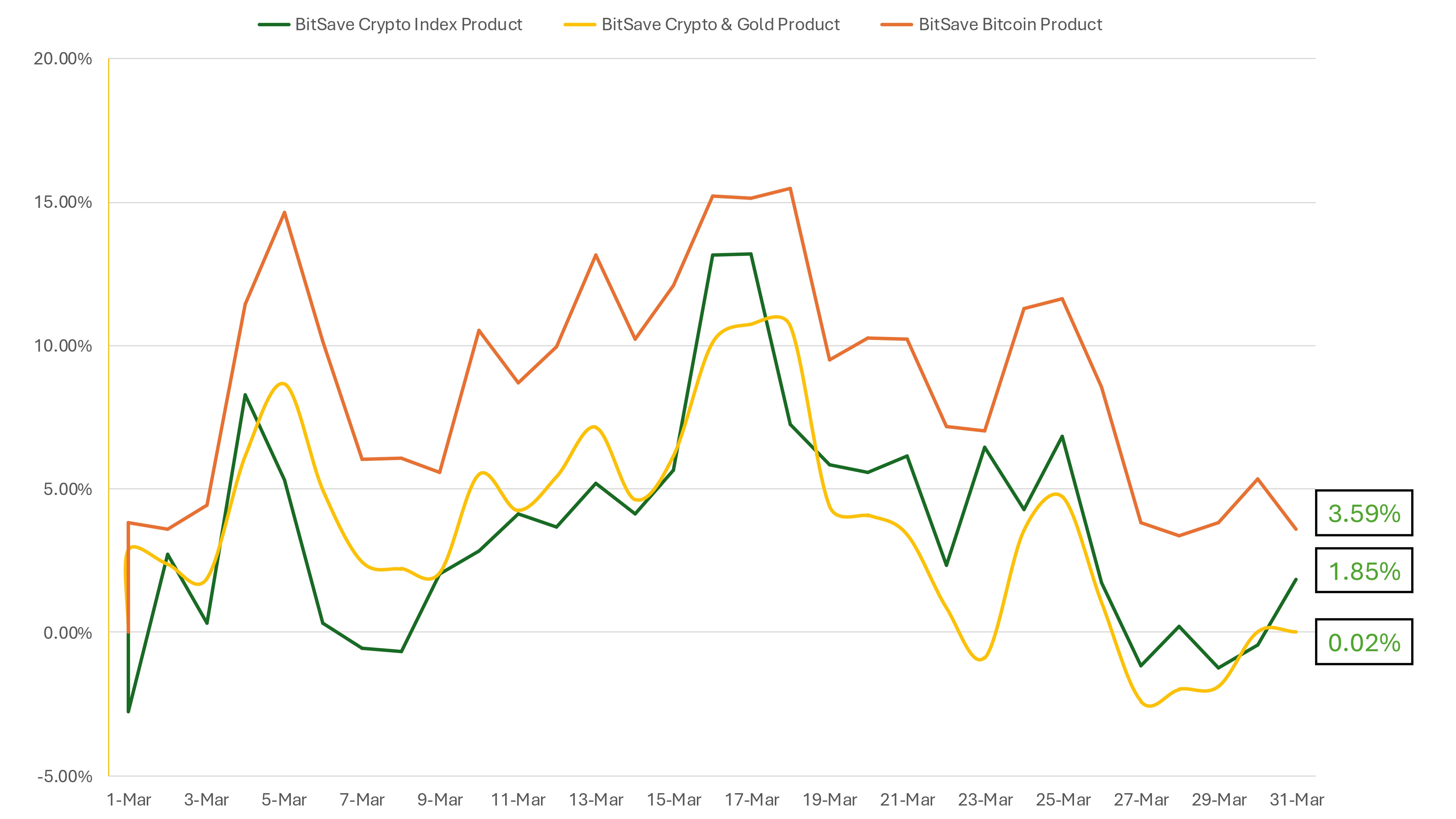Click the yellow legend line swatch
The image size is (1456, 819).
click(x=580, y=25)
